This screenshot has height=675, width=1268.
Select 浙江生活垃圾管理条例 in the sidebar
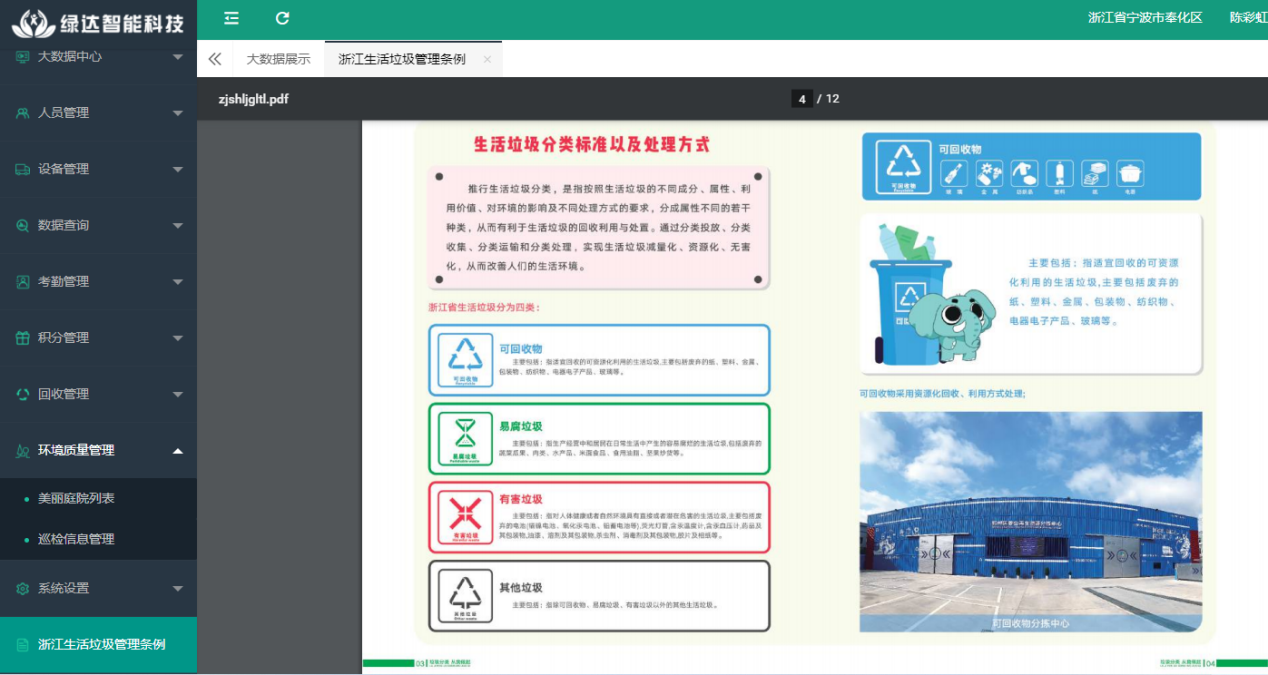(x=101, y=645)
